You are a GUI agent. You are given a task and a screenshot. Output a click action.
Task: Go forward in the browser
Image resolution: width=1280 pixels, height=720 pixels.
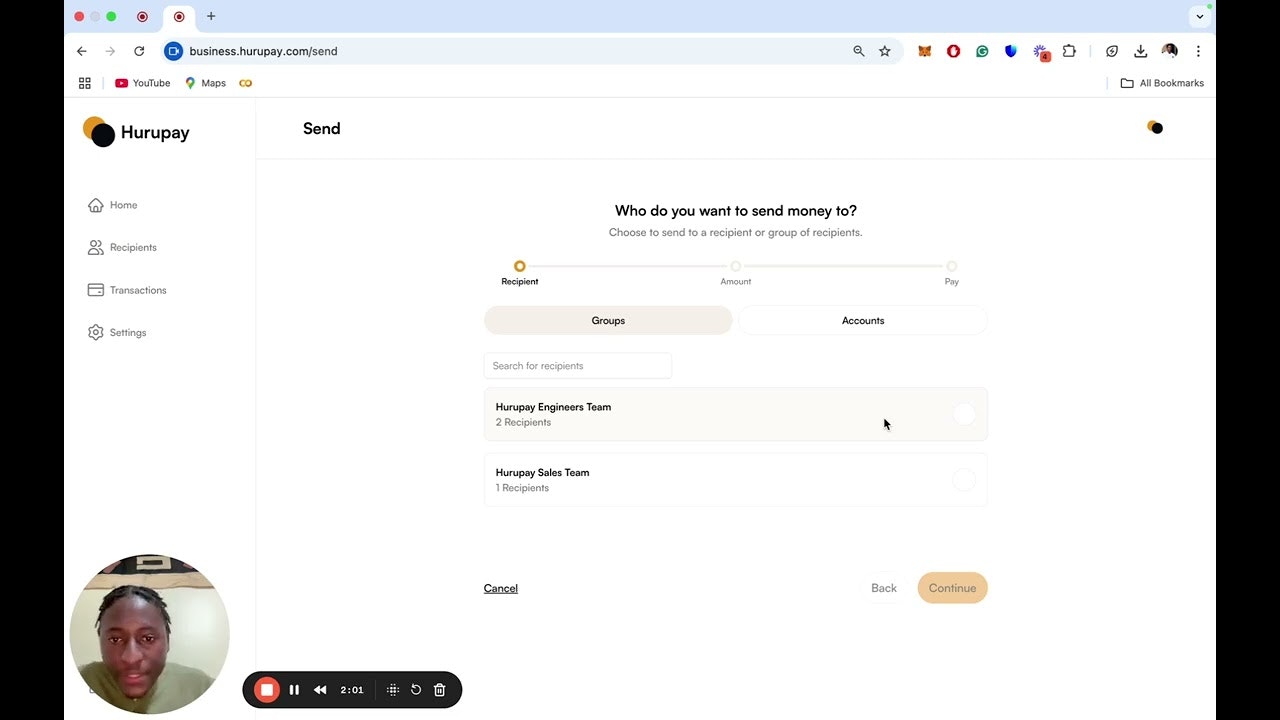point(110,51)
